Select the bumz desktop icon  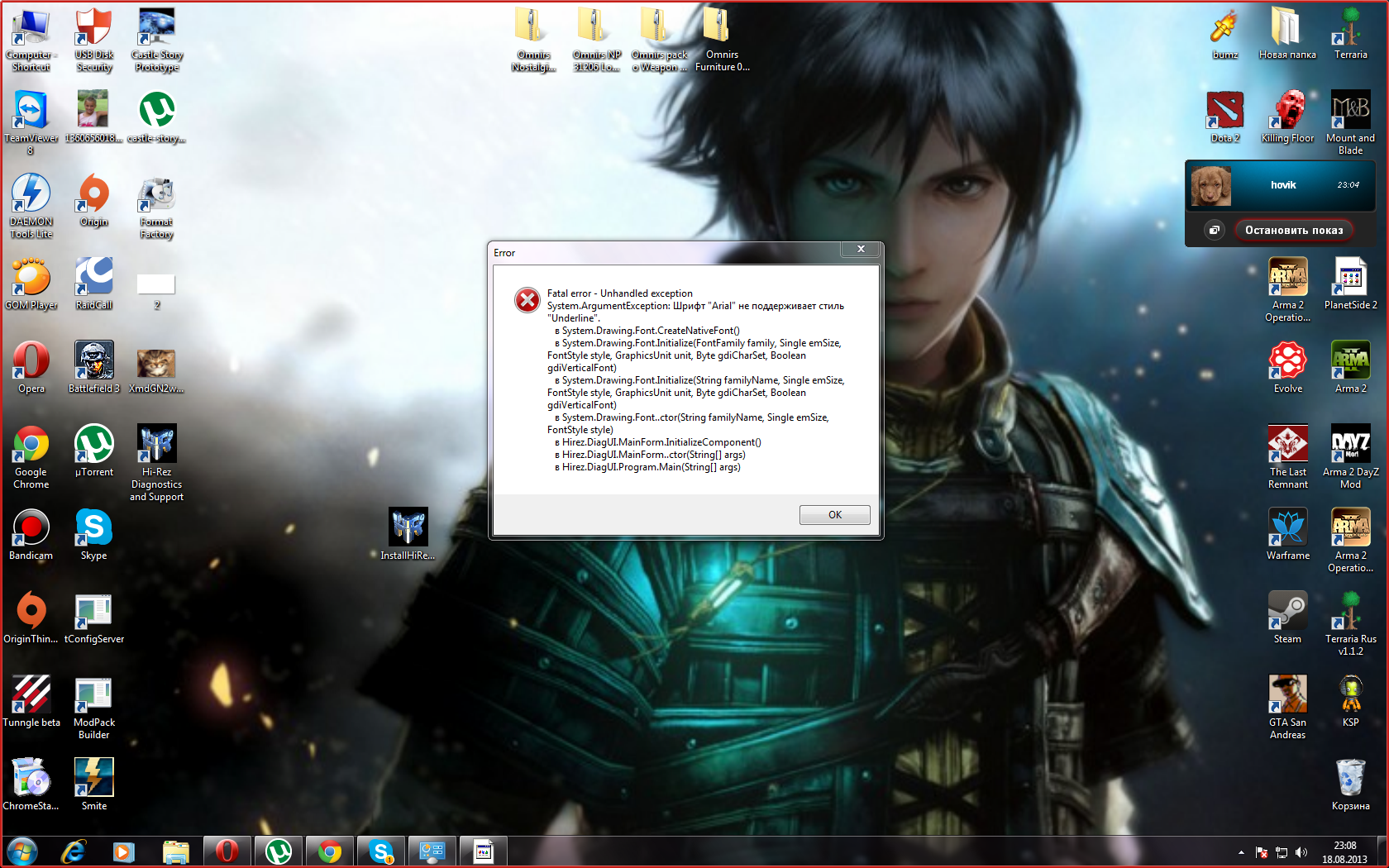[1225, 34]
